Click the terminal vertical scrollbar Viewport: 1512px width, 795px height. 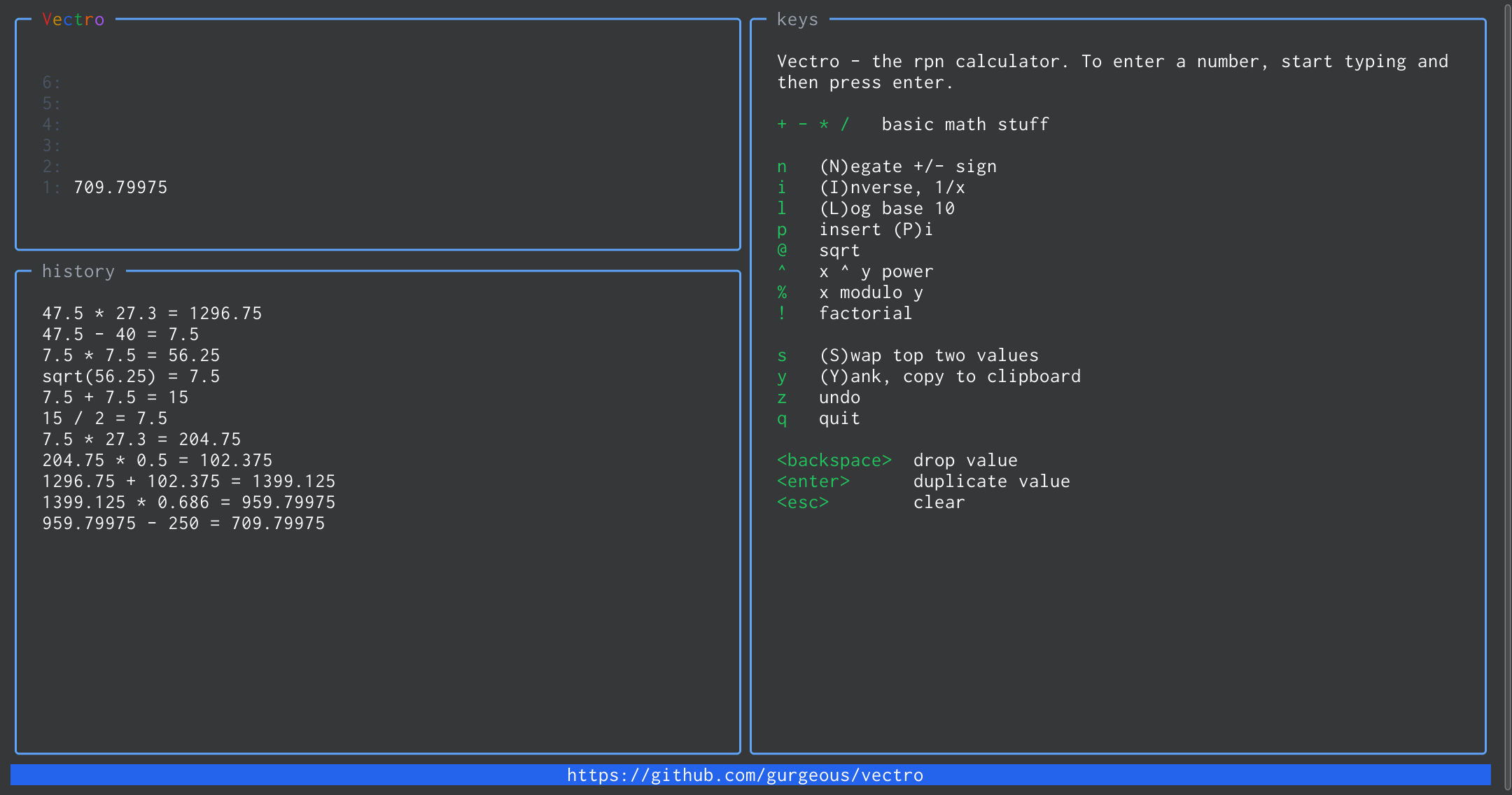coord(1507,397)
